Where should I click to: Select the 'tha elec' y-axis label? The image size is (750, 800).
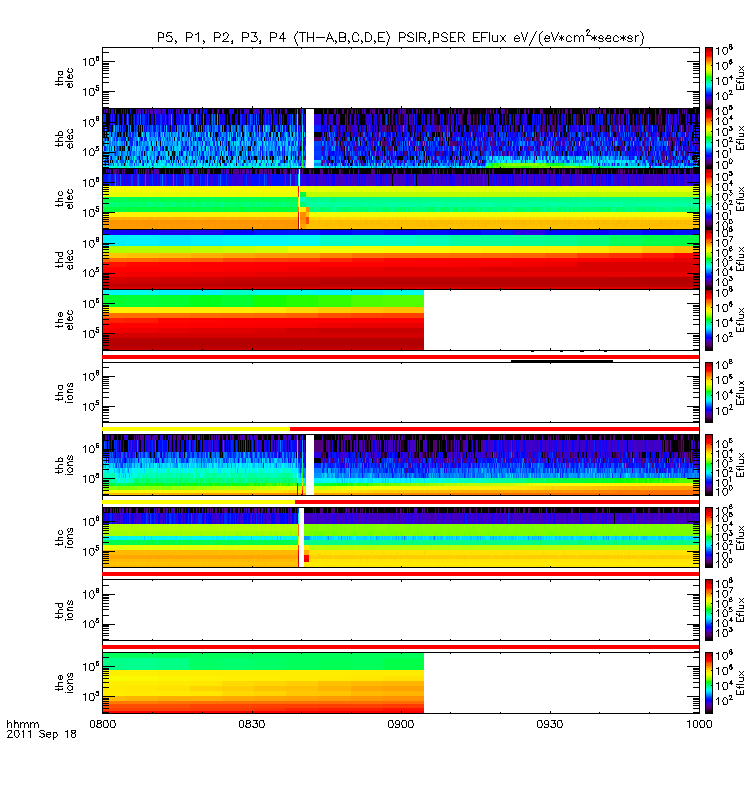pos(65,78)
